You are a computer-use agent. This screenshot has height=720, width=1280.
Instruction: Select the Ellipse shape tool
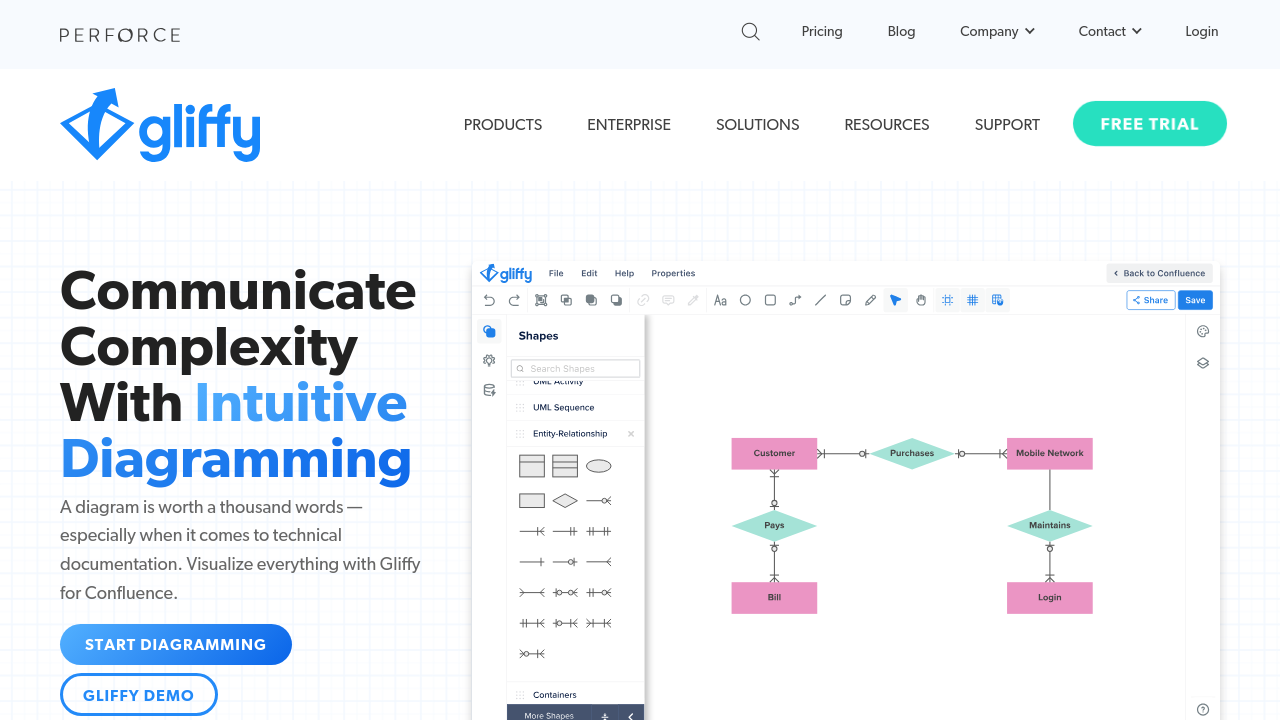(x=745, y=300)
